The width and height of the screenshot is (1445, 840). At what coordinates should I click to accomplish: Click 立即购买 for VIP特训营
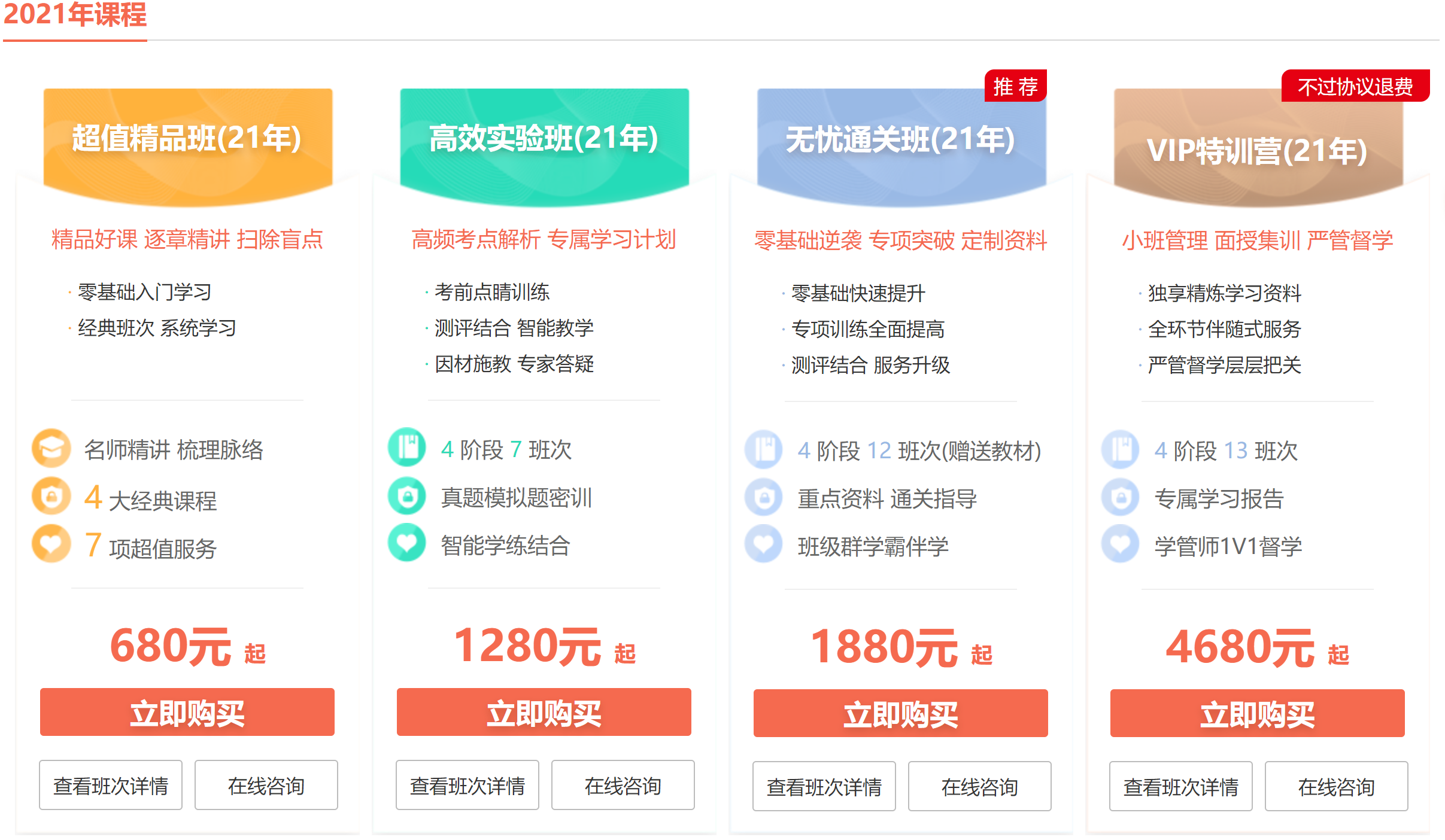coord(1258,714)
